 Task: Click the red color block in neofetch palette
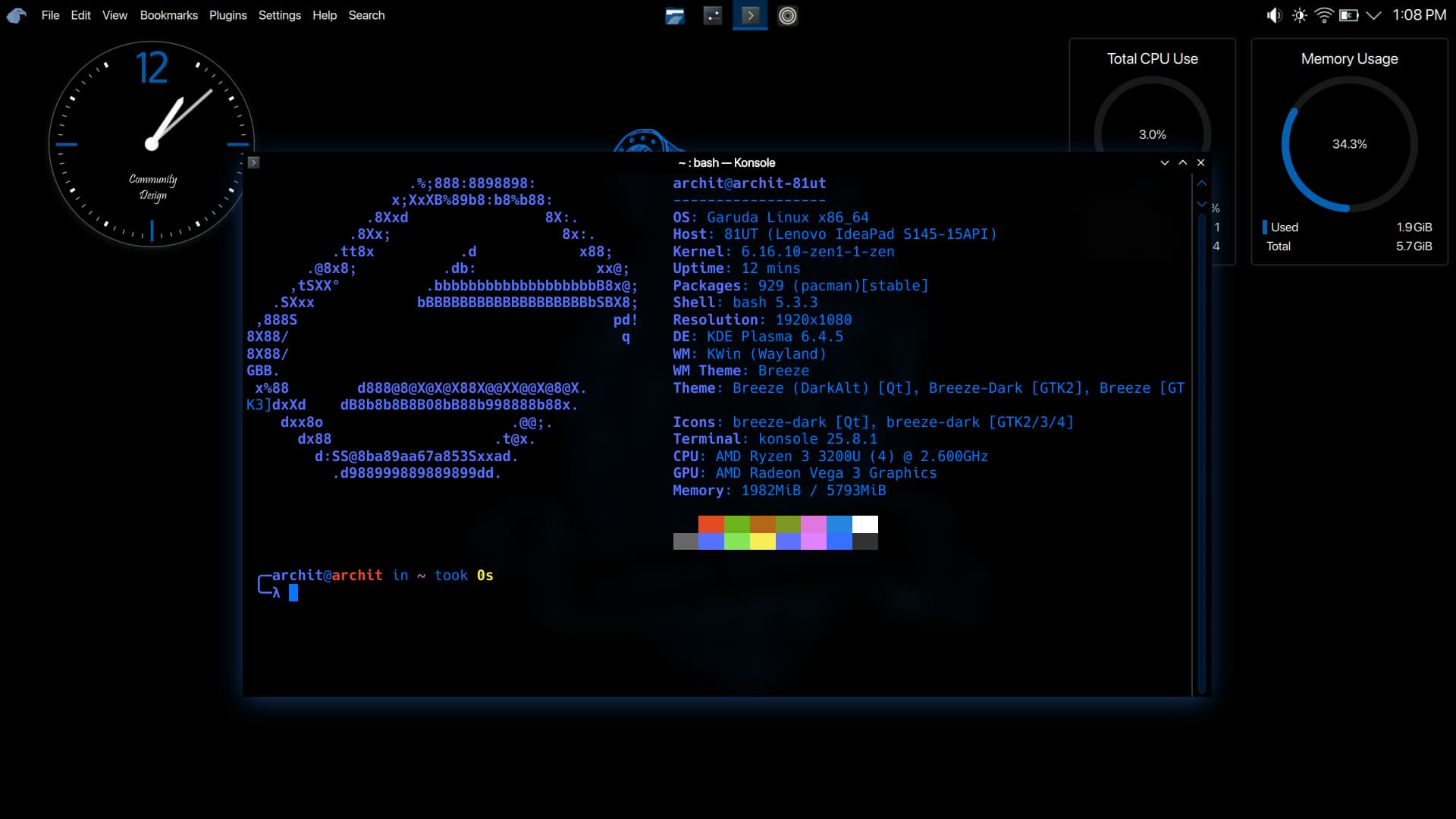pyautogui.click(x=711, y=524)
